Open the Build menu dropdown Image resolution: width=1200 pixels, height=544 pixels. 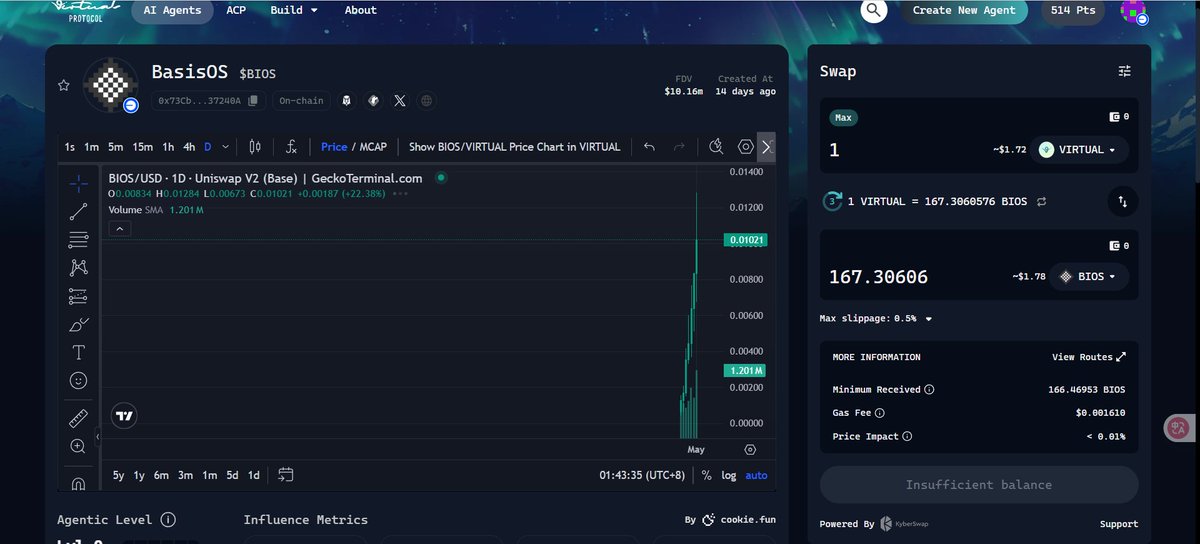coord(294,10)
